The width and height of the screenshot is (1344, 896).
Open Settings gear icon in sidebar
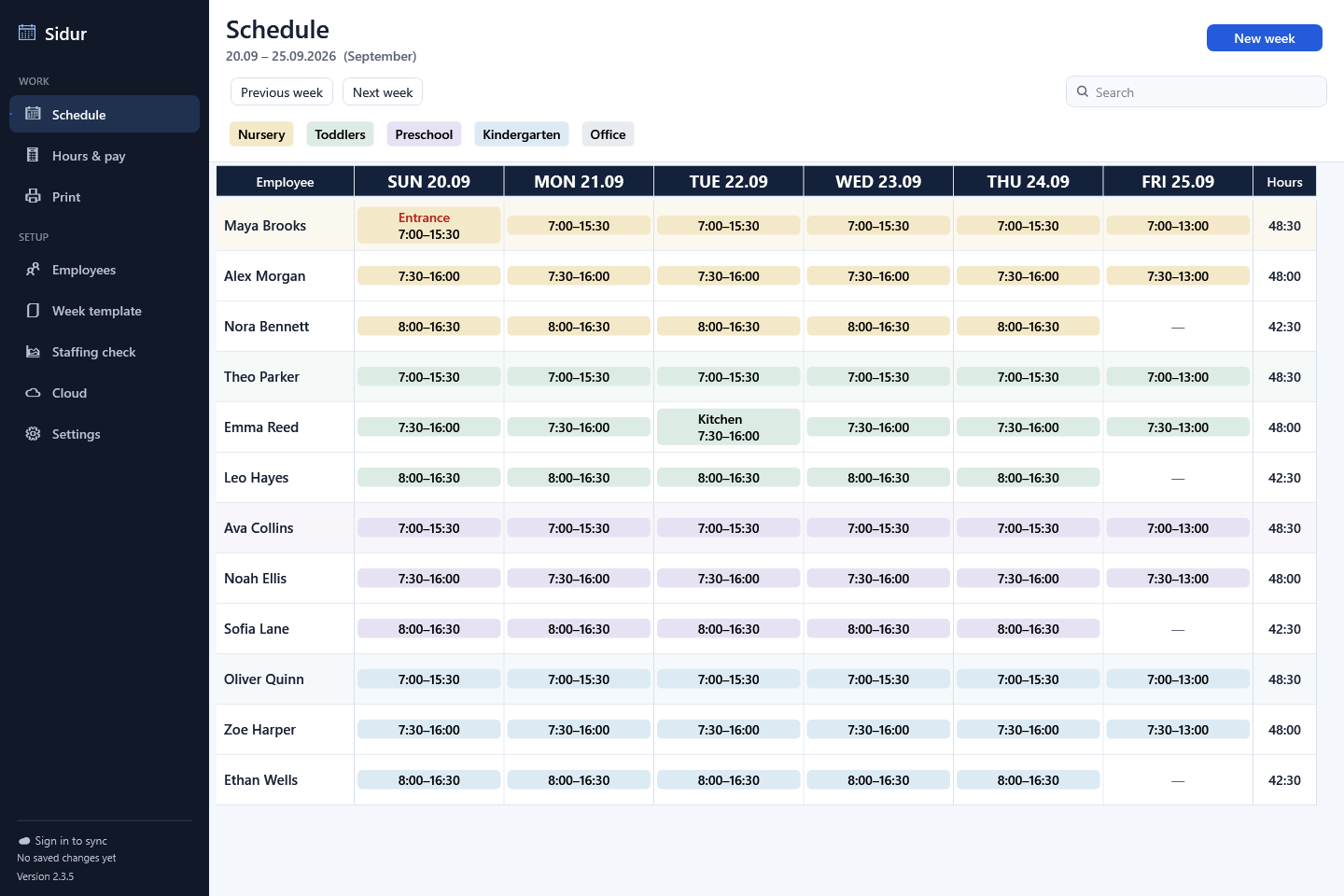(x=33, y=433)
